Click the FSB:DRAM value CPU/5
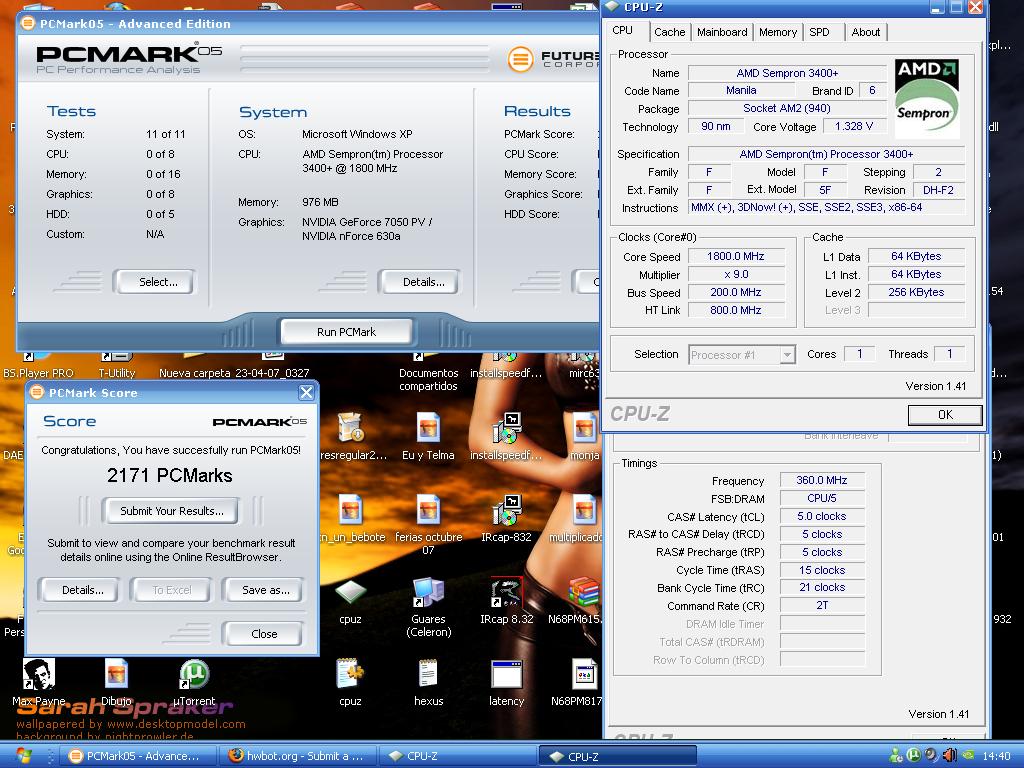Viewport: 1024px width, 768px height. pyautogui.click(x=822, y=498)
